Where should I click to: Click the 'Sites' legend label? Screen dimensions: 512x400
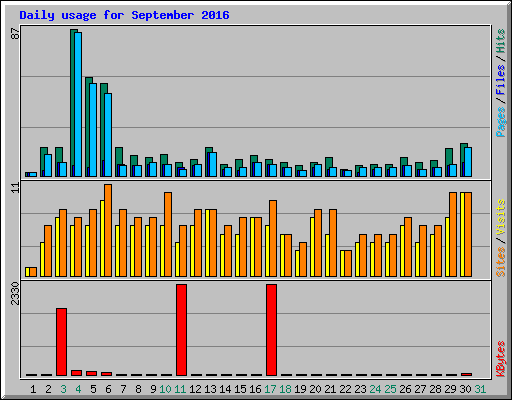pyautogui.click(x=500, y=262)
